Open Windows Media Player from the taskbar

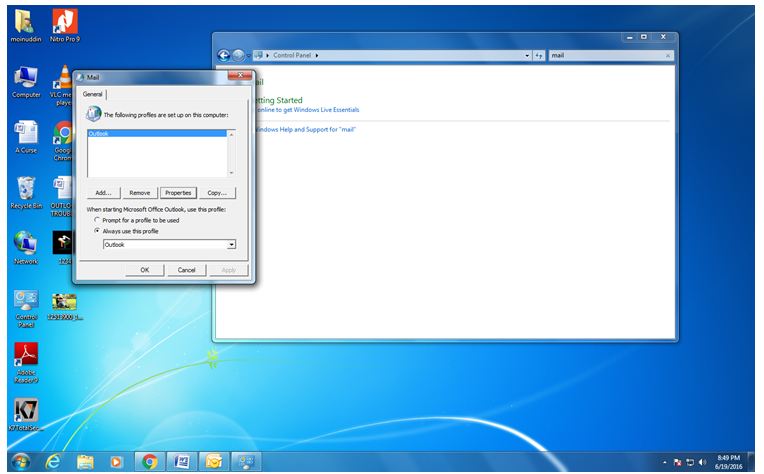[x=117, y=462]
